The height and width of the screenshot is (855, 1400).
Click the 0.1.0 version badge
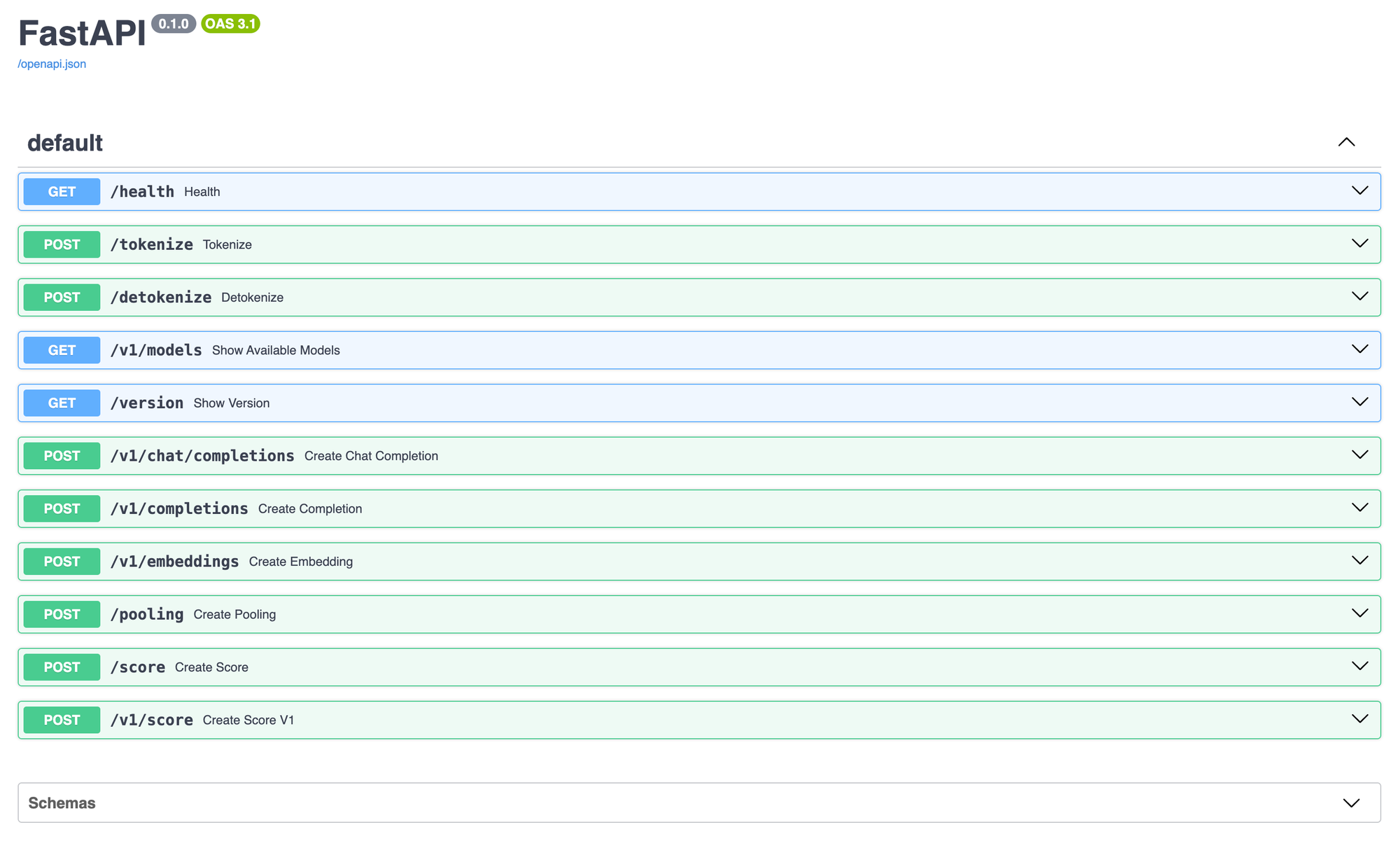coord(173,24)
